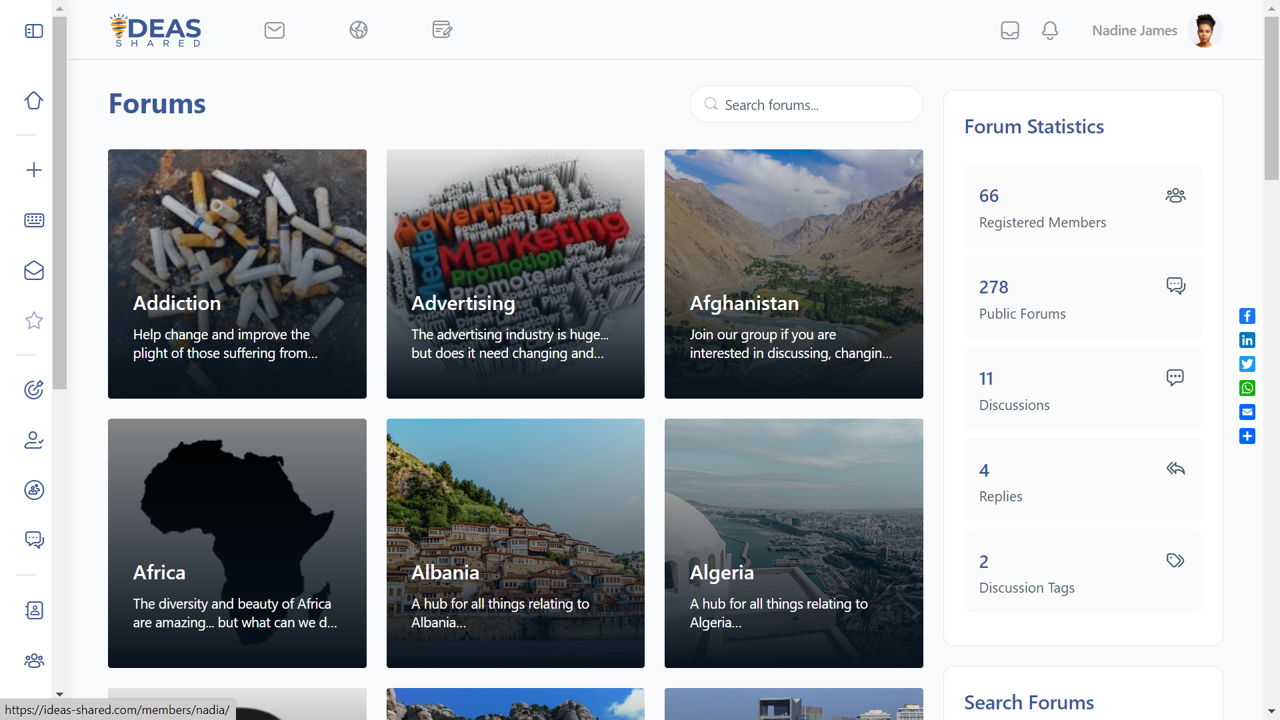The width and height of the screenshot is (1280, 720).
Task: Open the user-edit profile icon
Action: coord(34,440)
